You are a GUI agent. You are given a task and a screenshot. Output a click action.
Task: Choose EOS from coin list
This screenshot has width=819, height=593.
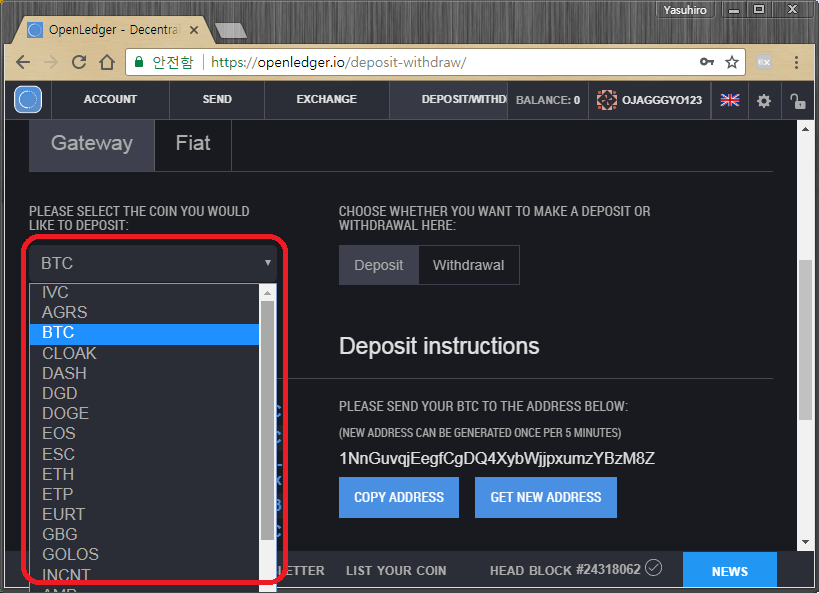pos(145,434)
